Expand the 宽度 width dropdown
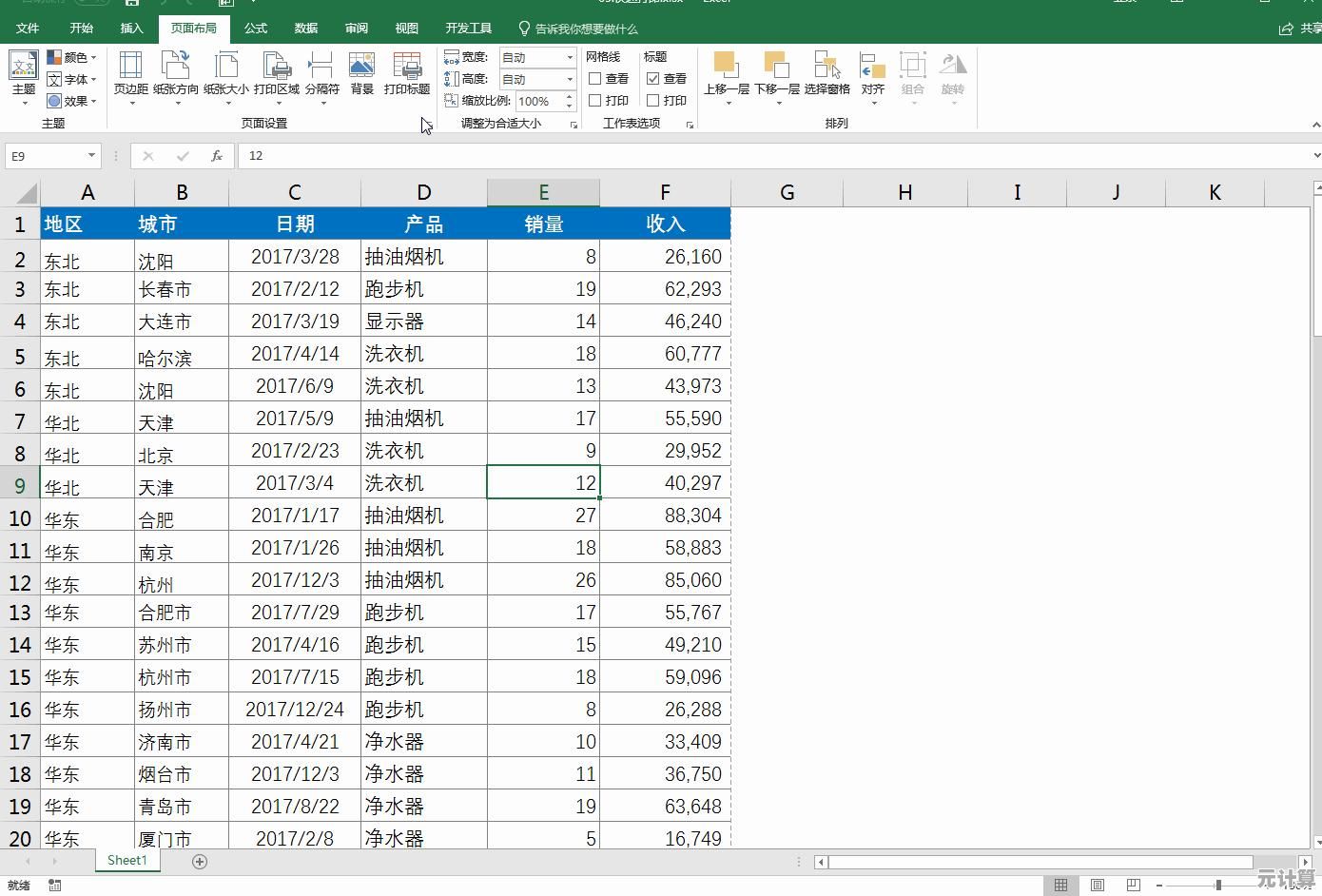Image resolution: width=1322 pixels, height=896 pixels. [570, 58]
